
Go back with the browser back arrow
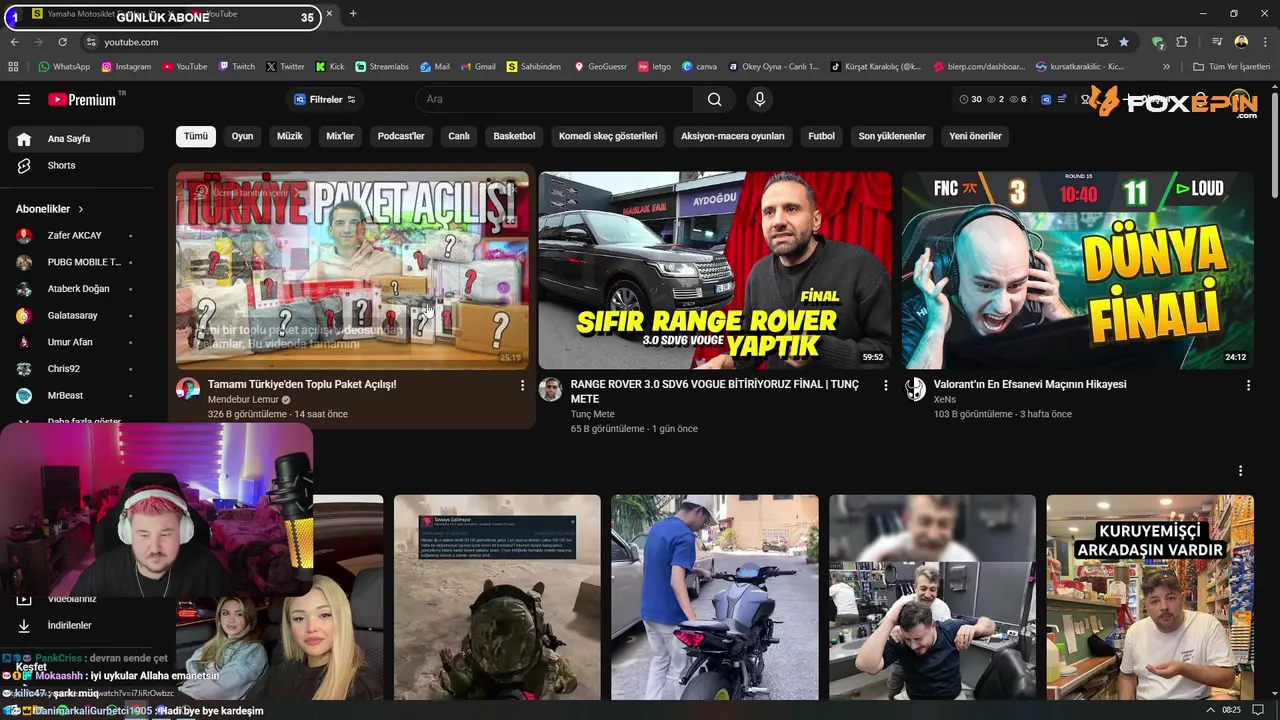(14, 42)
